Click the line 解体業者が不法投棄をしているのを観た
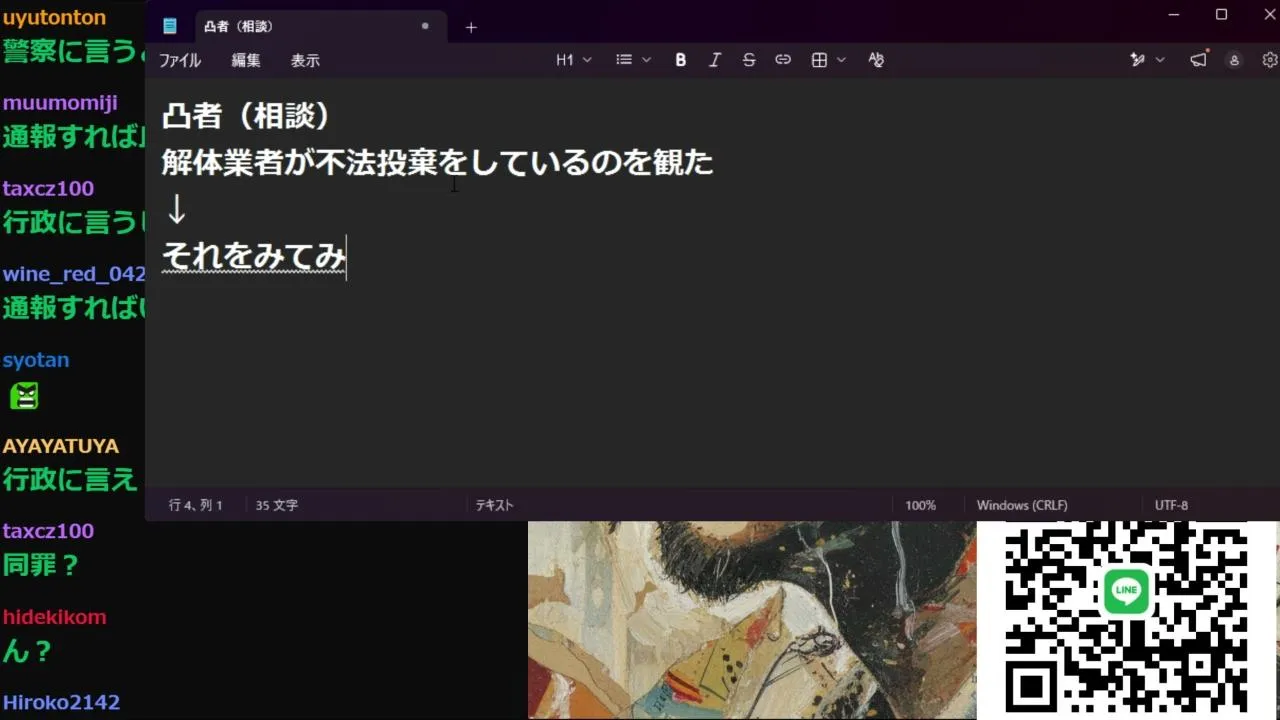 pyautogui.click(x=437, y=162)
